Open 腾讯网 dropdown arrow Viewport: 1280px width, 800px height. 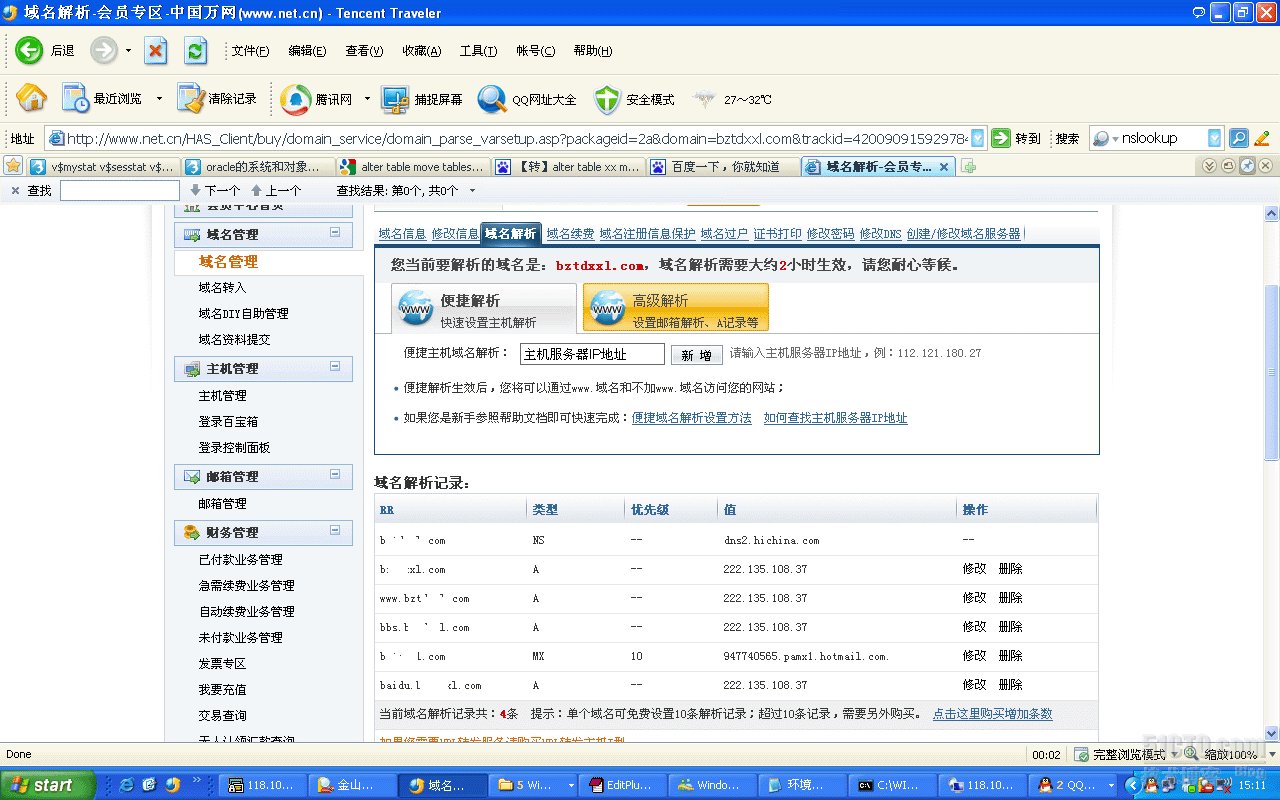coord(367,99)
